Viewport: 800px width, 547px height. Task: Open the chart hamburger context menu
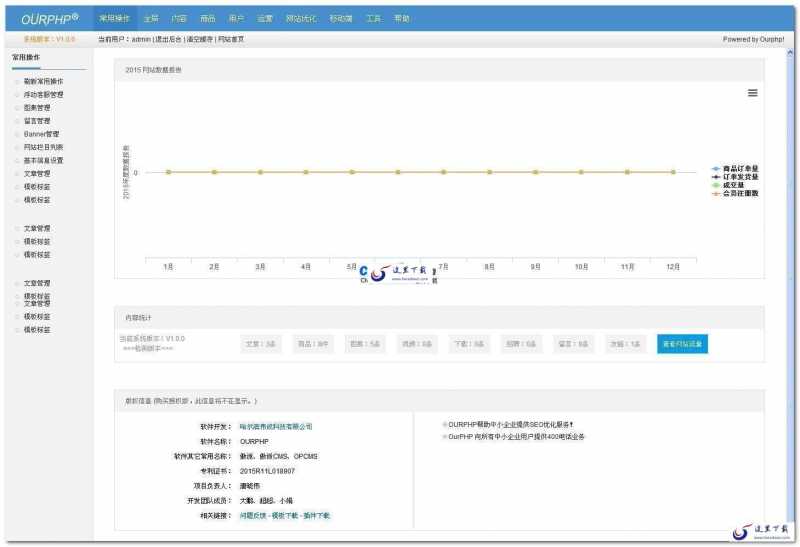(x=753, y=93)
